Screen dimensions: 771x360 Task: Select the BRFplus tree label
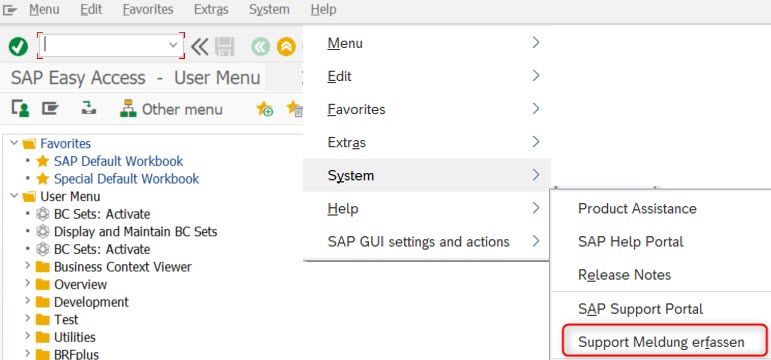pyautogui.click(x=77, y=354)
